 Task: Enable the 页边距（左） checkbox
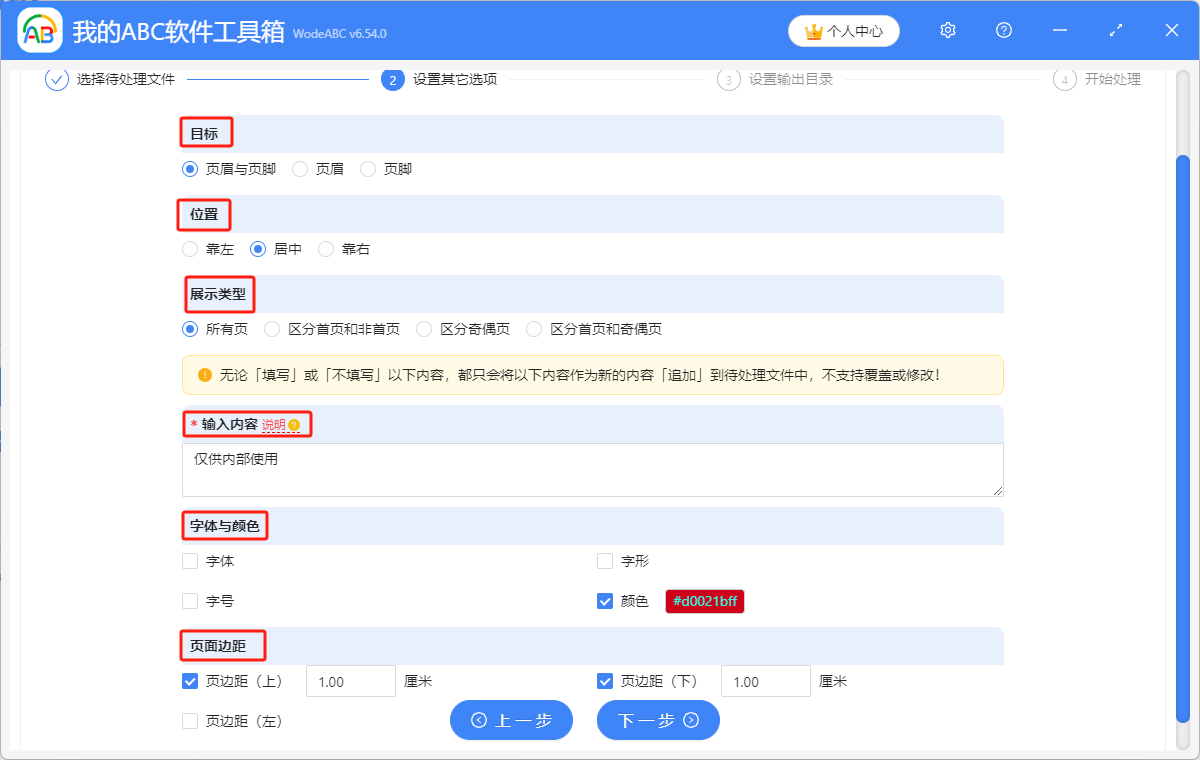pos(190,720)
